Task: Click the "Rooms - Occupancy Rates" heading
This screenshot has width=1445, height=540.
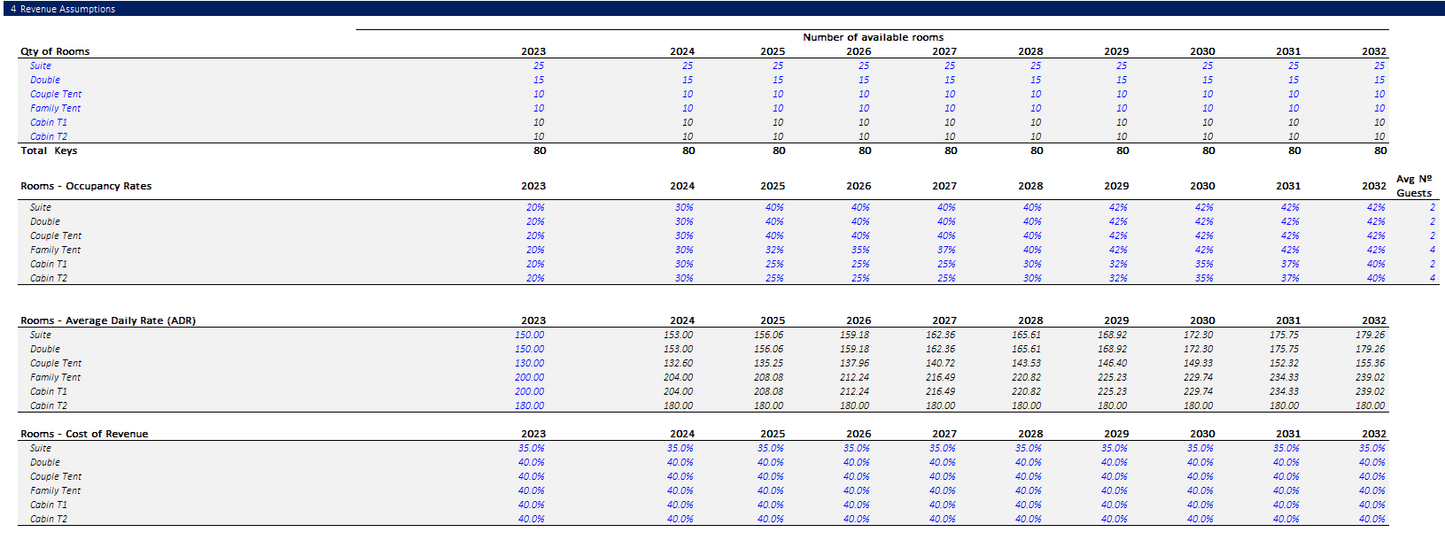Action: tap(86, 186)
